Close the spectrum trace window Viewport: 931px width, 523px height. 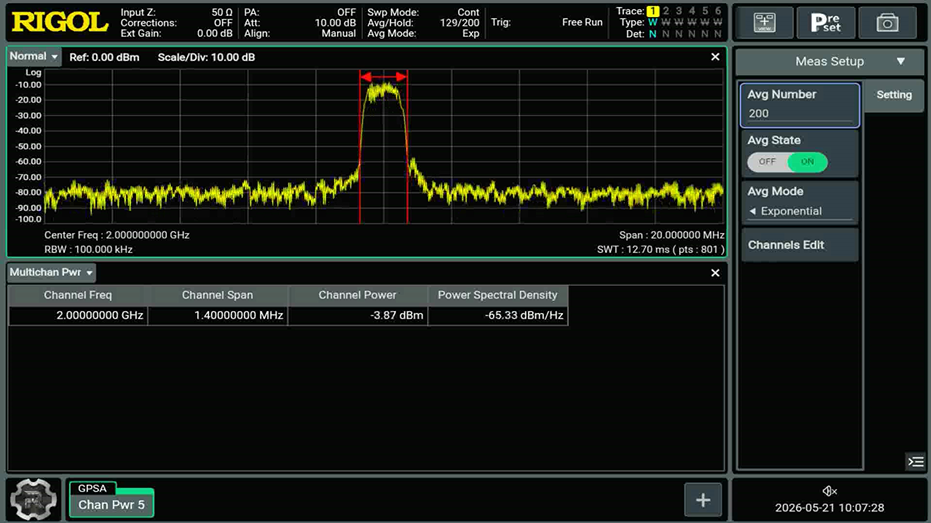coord(715,57)
